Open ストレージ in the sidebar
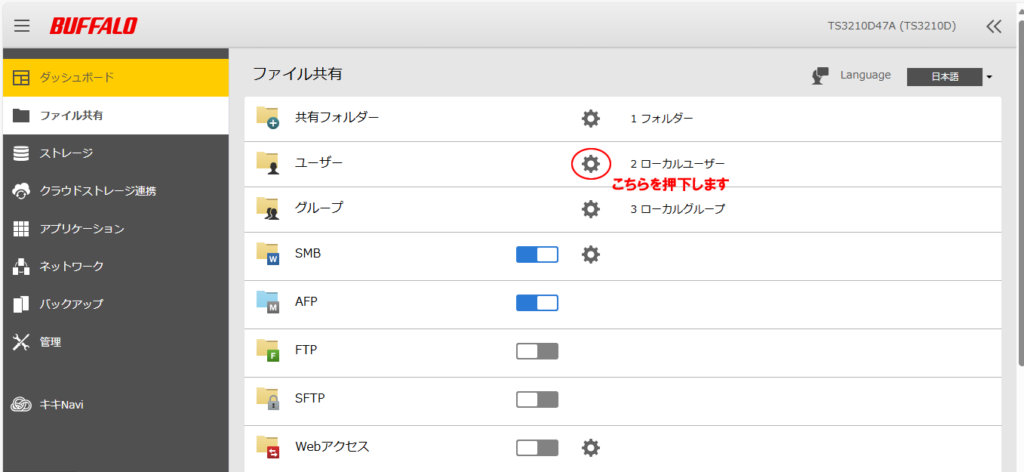1024x472 pixels. (116, 153)
